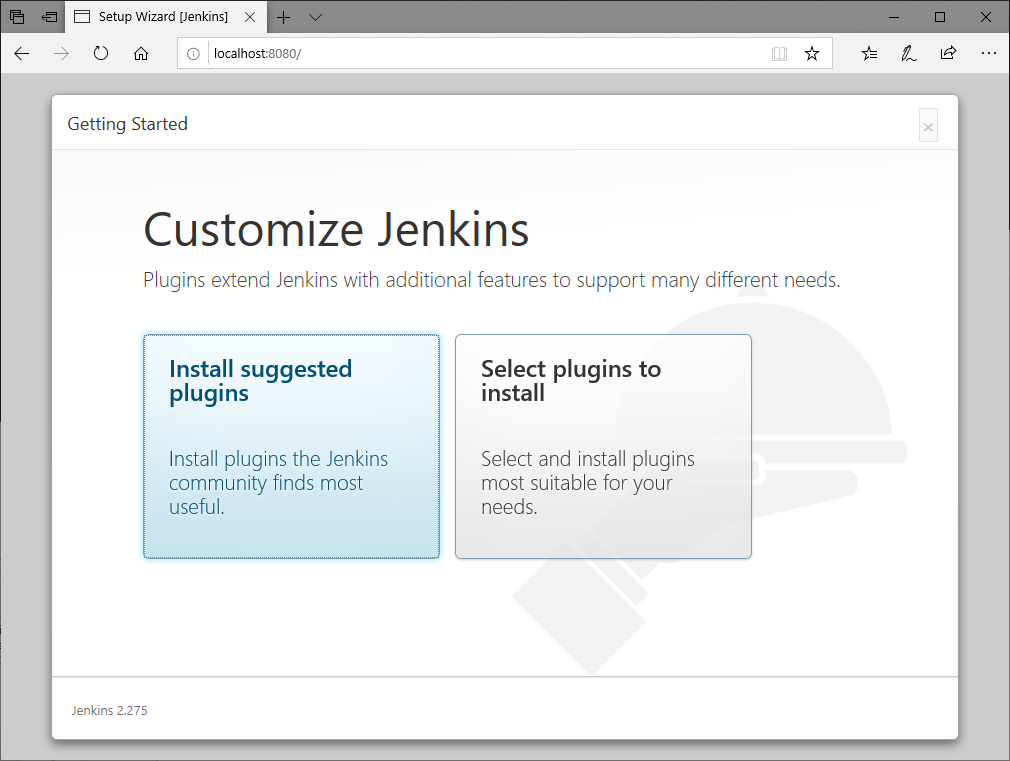
Task: Open a new browser tab
Action: pos(286,17)
